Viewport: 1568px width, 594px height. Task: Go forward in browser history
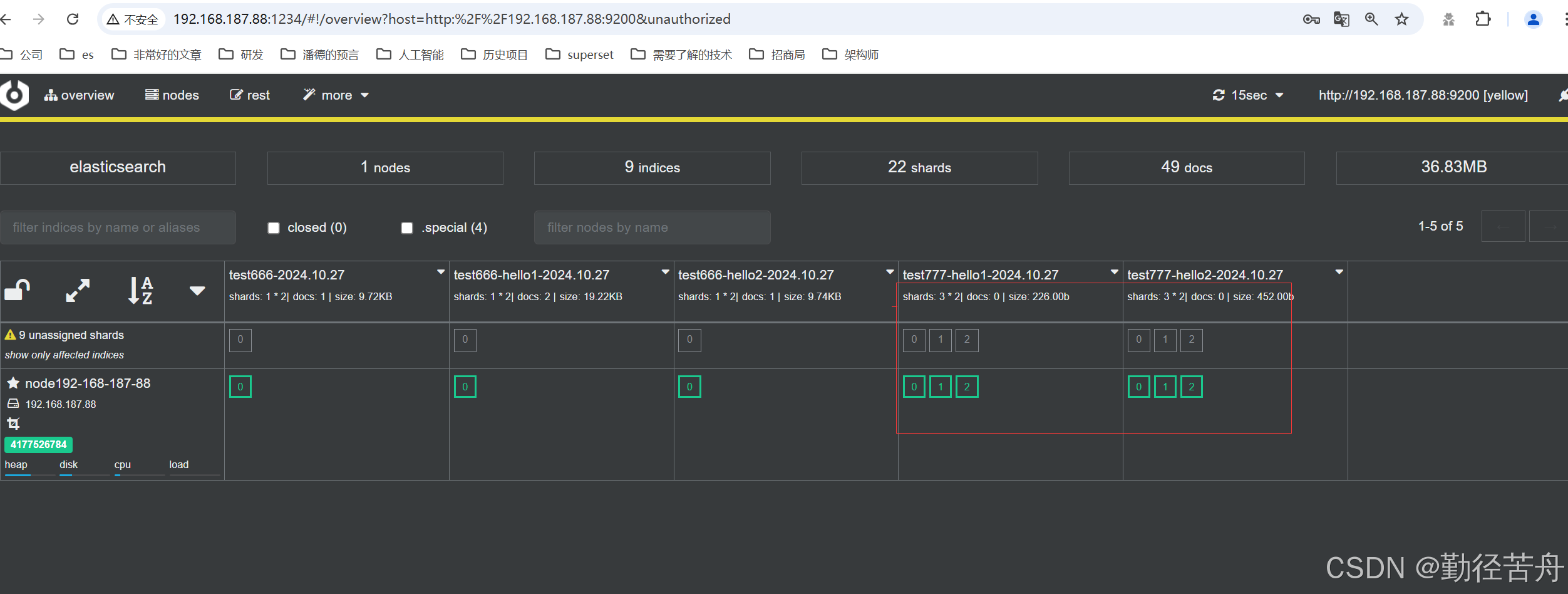pyautogui.click(x=39, y=19)
